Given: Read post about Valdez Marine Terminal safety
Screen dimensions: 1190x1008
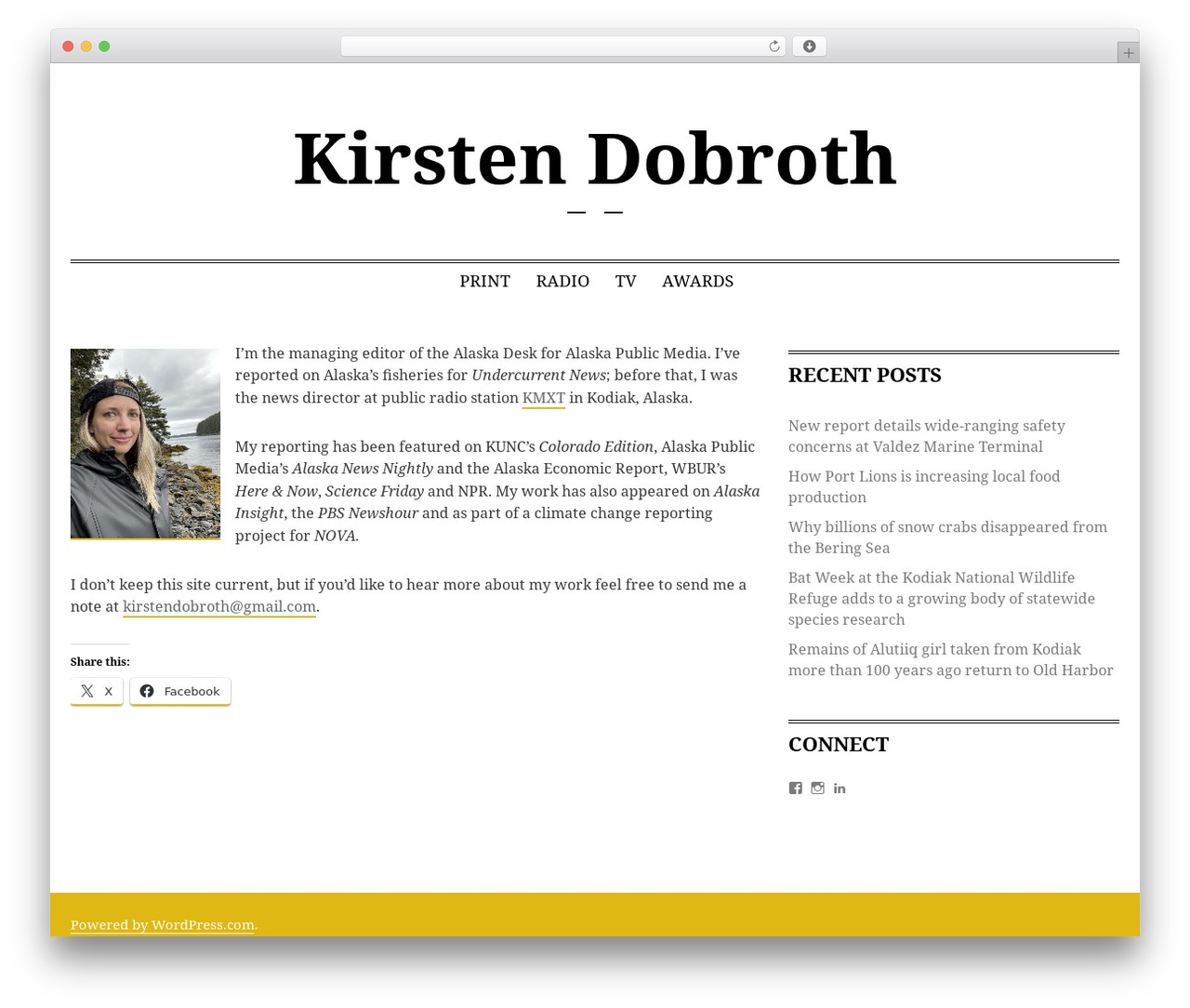Looking at the screenshot, I should (927, 436).
